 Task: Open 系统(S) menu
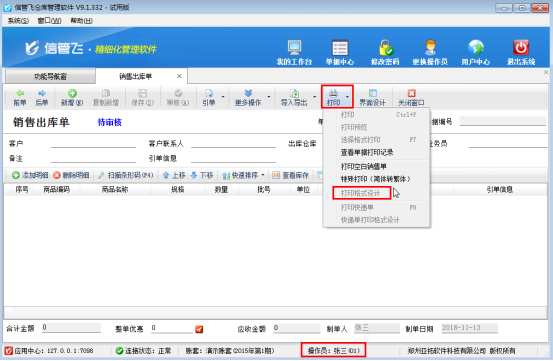pos(18,21)
